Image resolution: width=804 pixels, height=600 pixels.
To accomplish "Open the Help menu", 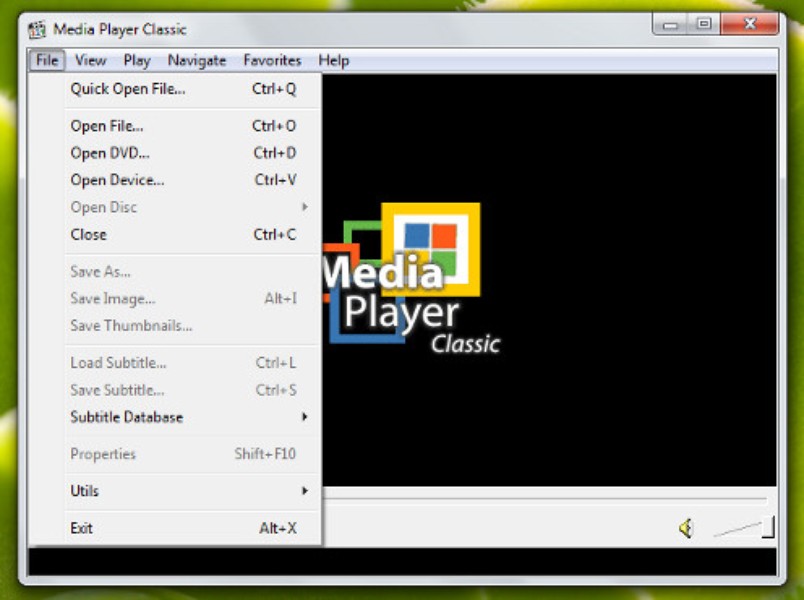I will [333, 60].
